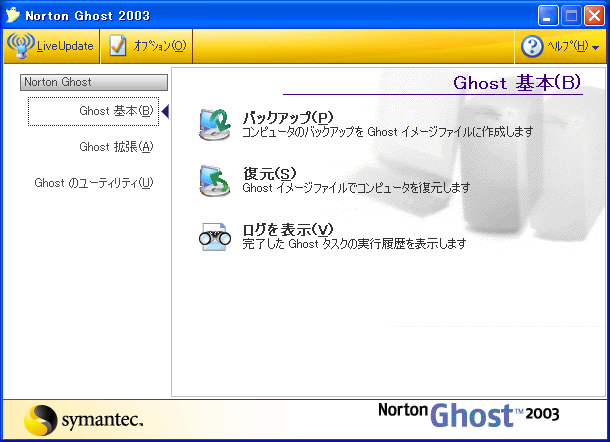This screenshot has height=442, width=610.
Task: Minimize the Norton Ghost 2003 window
Action: click(x=548, y=16)
